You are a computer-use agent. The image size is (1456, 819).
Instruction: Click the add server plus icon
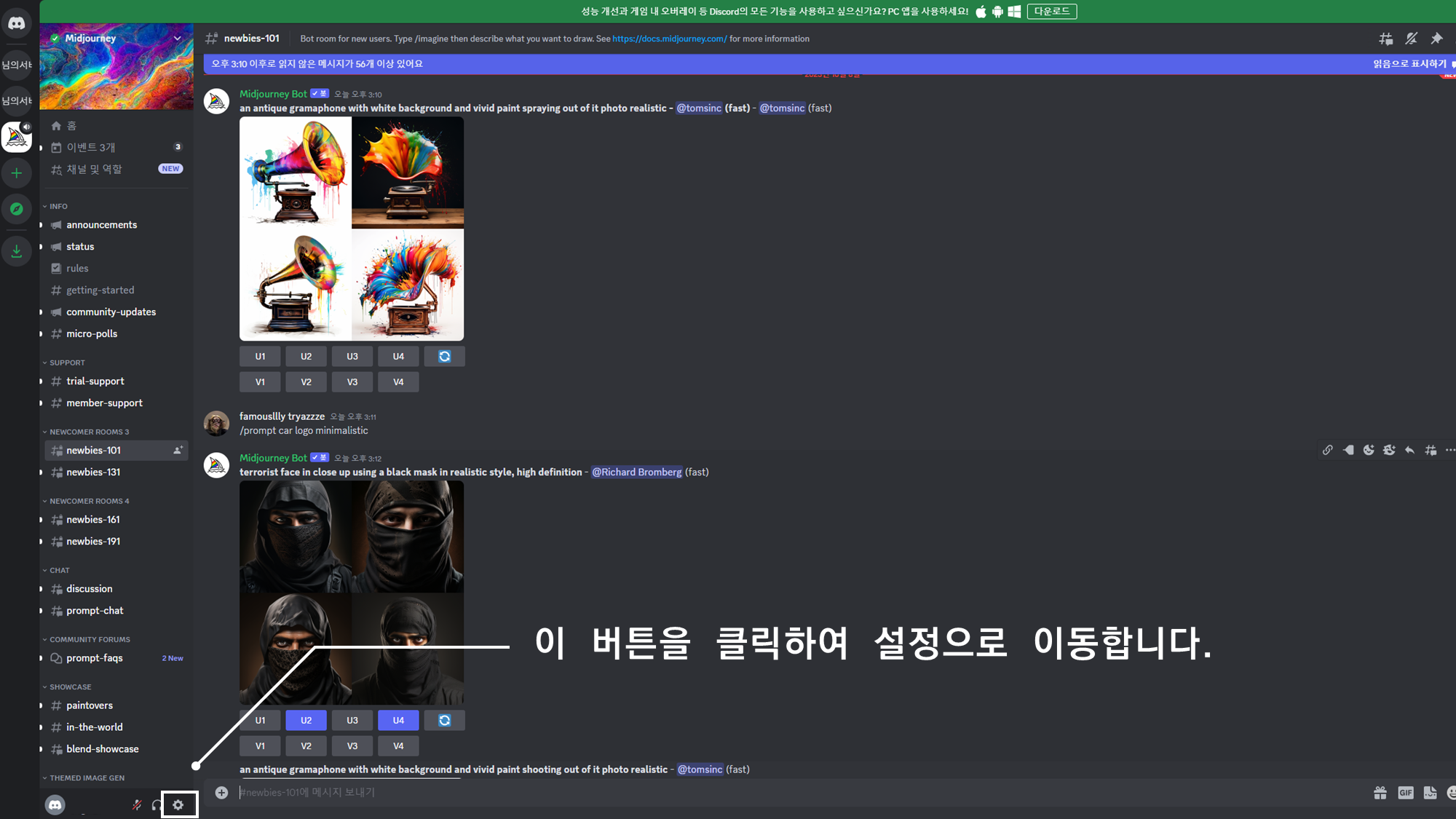click(x=16, y=173)
